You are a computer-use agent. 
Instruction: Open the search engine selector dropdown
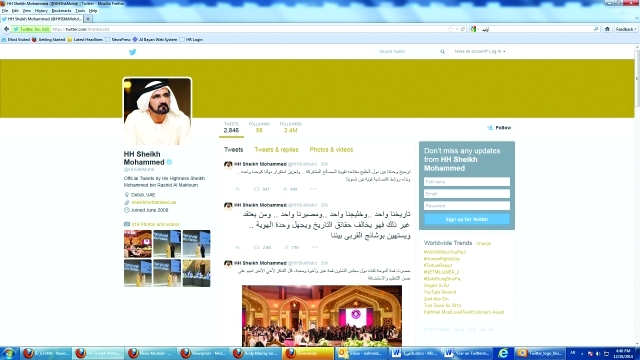tap(474, 29)
